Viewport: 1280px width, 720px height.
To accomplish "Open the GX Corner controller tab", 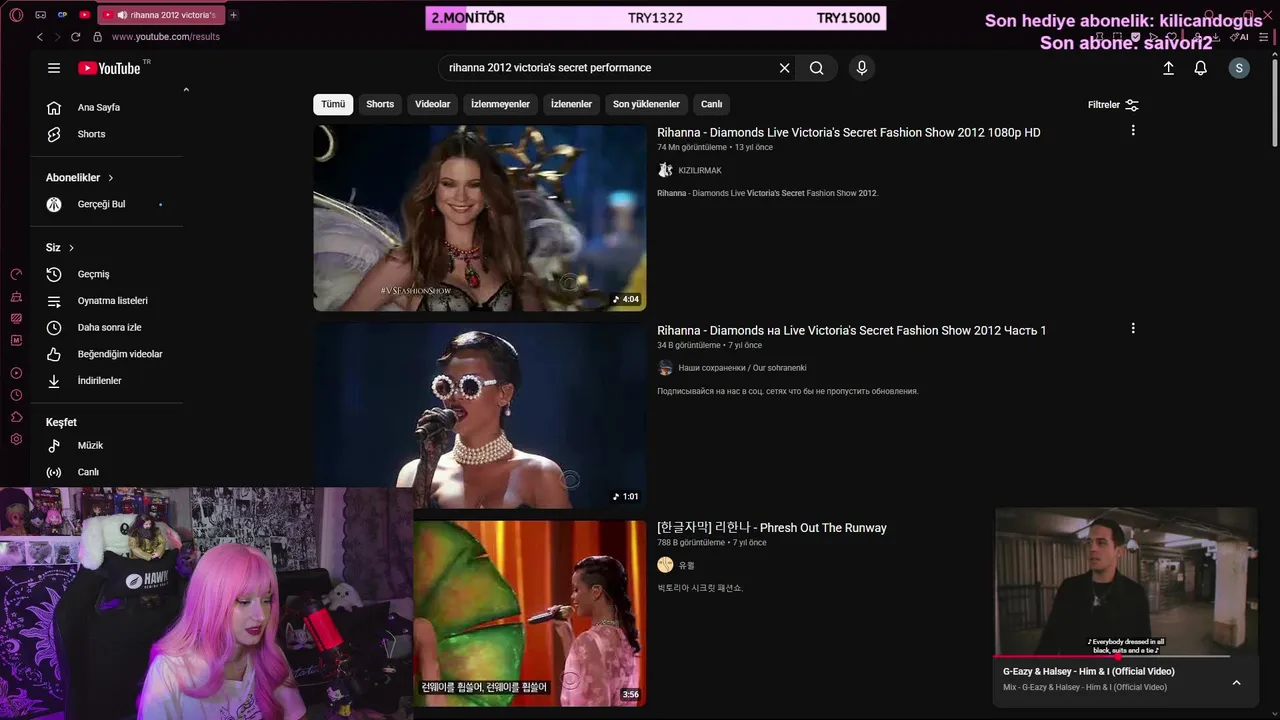I will [x=40, y=15].
